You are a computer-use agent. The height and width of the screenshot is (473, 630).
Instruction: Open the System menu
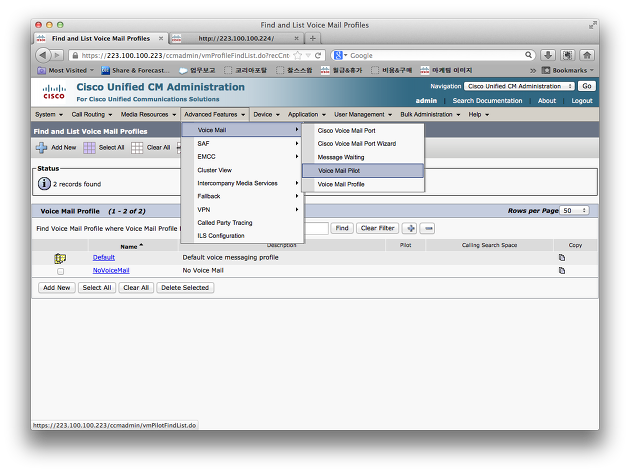(49, 115)
